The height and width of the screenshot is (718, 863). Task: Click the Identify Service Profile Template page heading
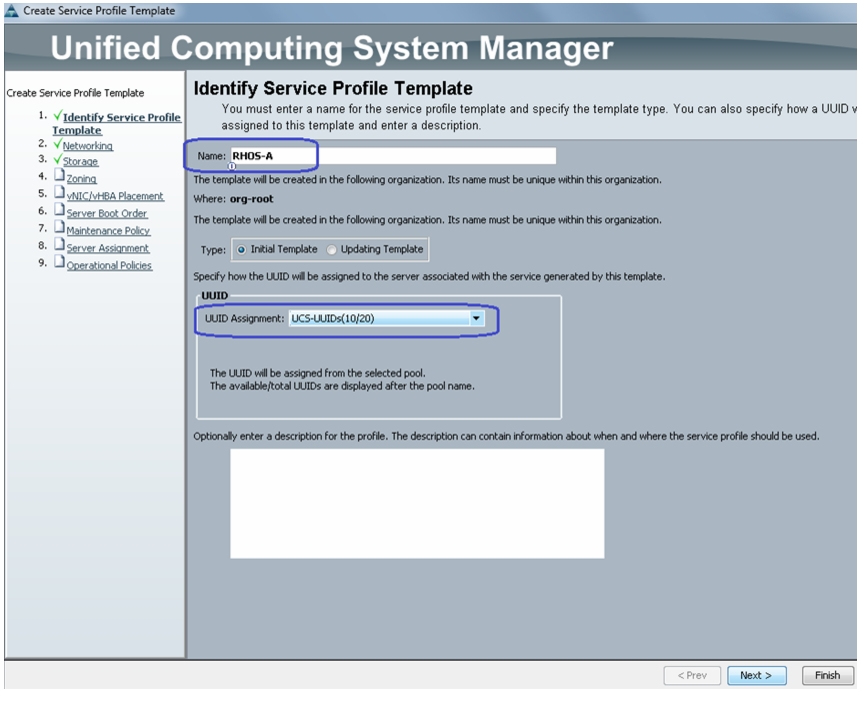[333, 88]
